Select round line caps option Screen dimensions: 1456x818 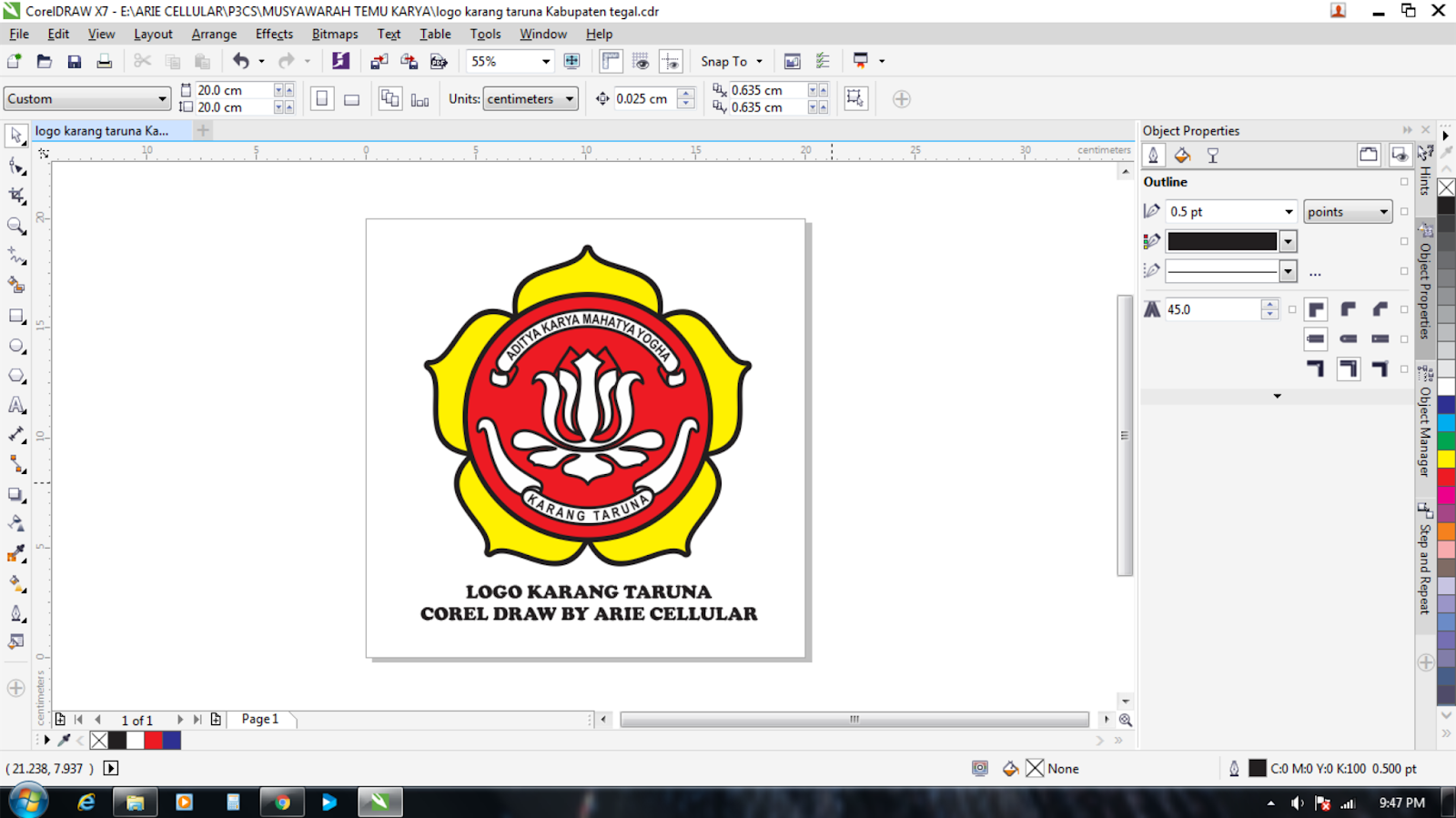click(1348, 338)
